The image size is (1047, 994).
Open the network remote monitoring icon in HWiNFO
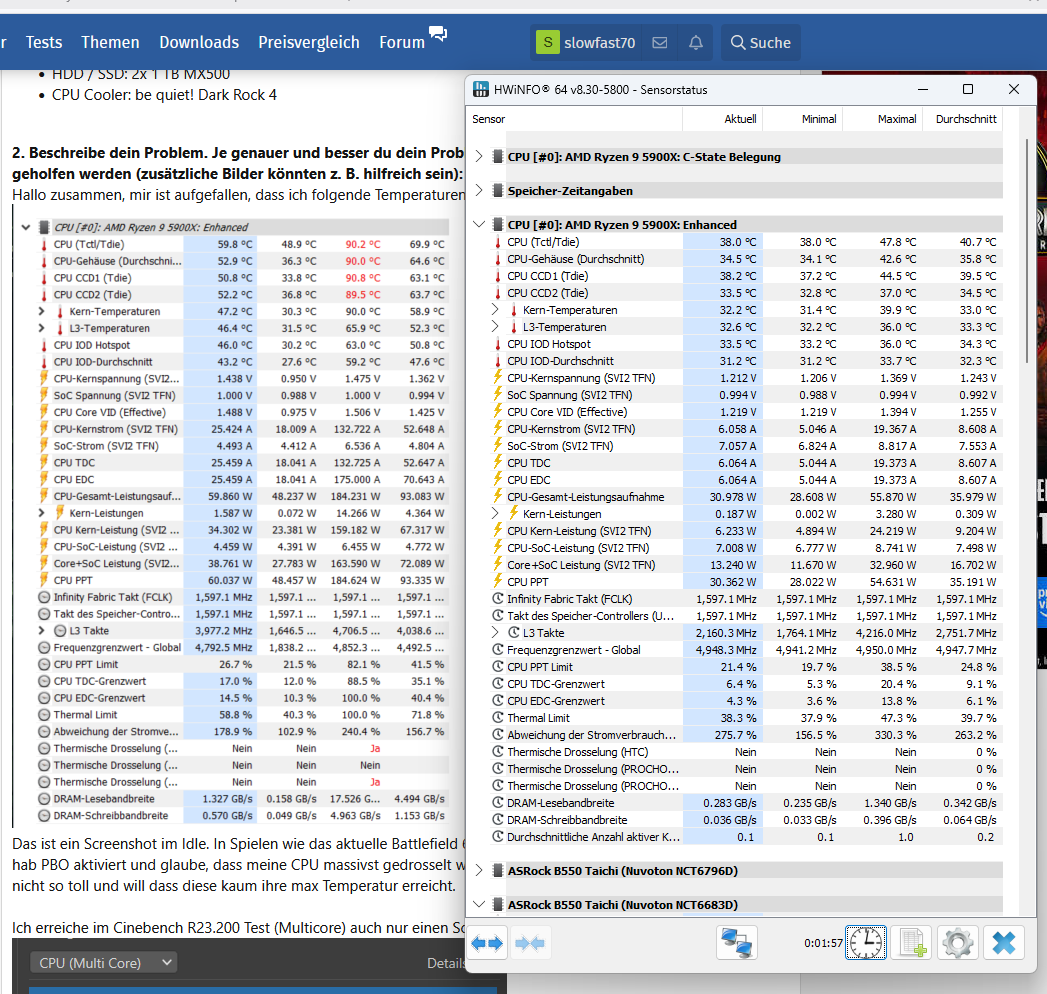tap(737, 943)
